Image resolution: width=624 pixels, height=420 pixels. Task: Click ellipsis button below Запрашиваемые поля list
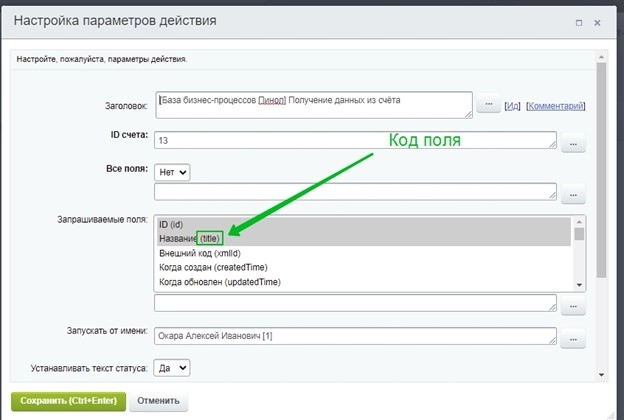coord(573,303)
